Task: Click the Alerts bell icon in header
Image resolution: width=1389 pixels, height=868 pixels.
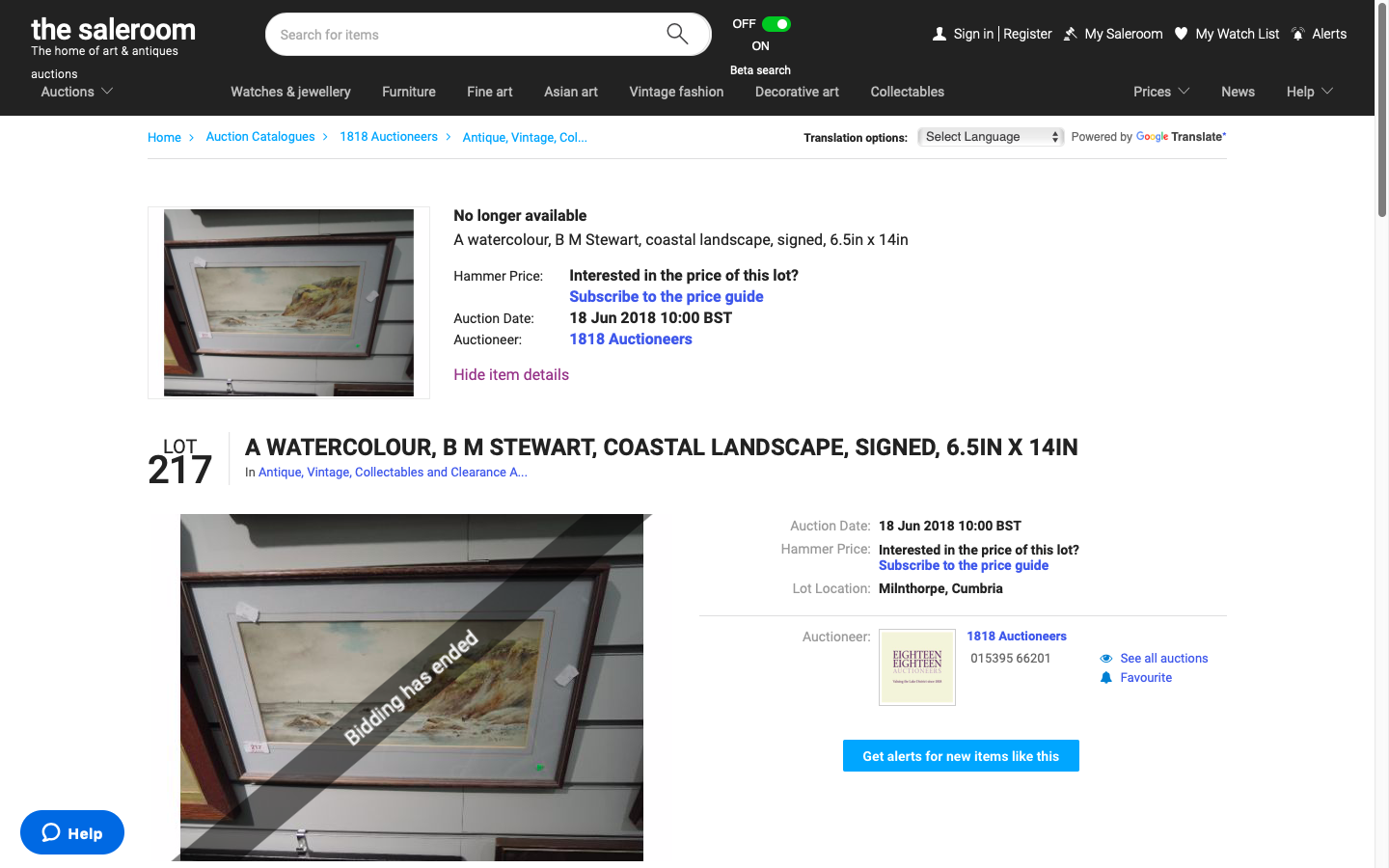Action: [1298, 34]
